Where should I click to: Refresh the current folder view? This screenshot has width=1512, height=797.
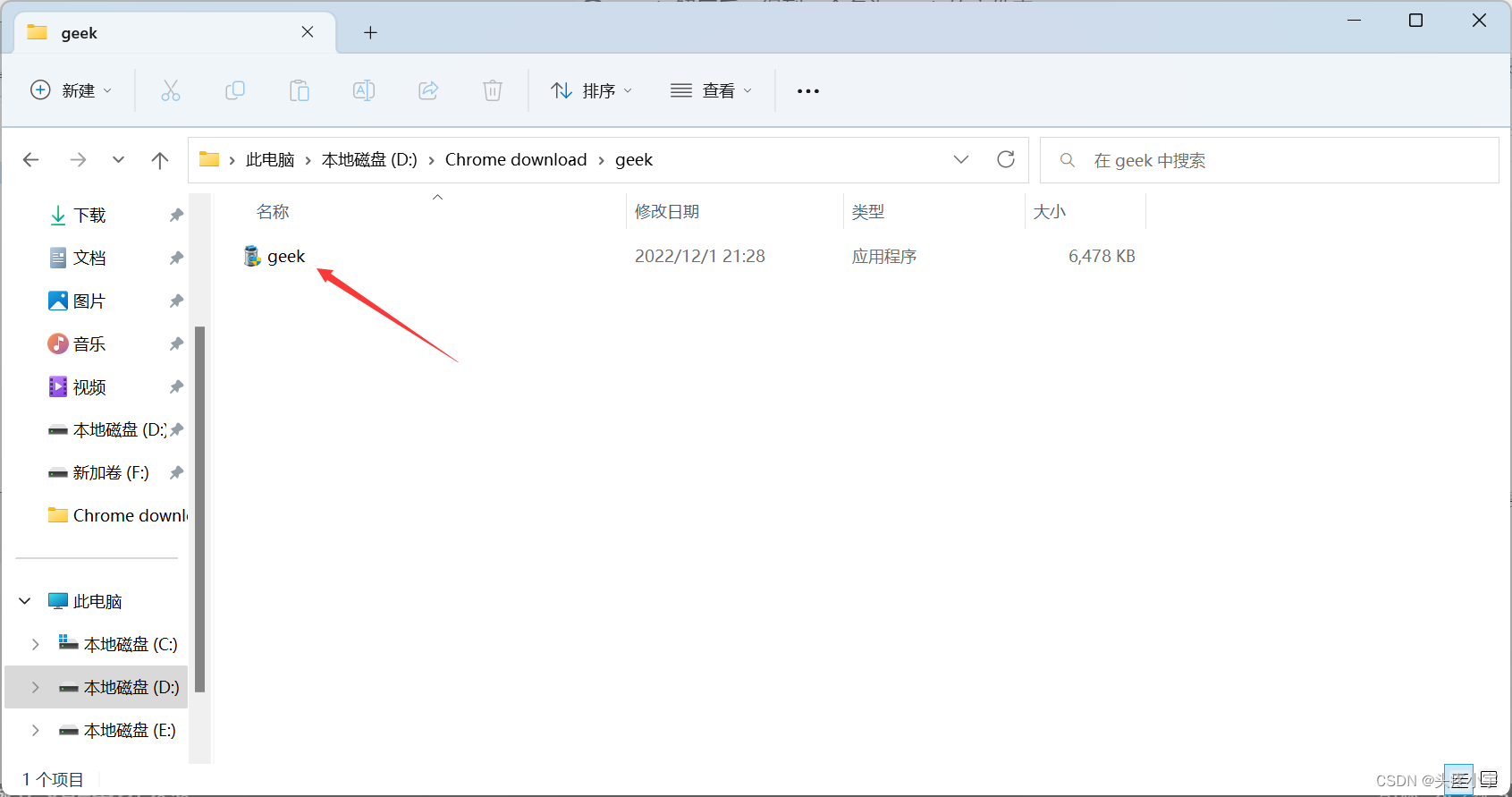(x=1006, y=159)
